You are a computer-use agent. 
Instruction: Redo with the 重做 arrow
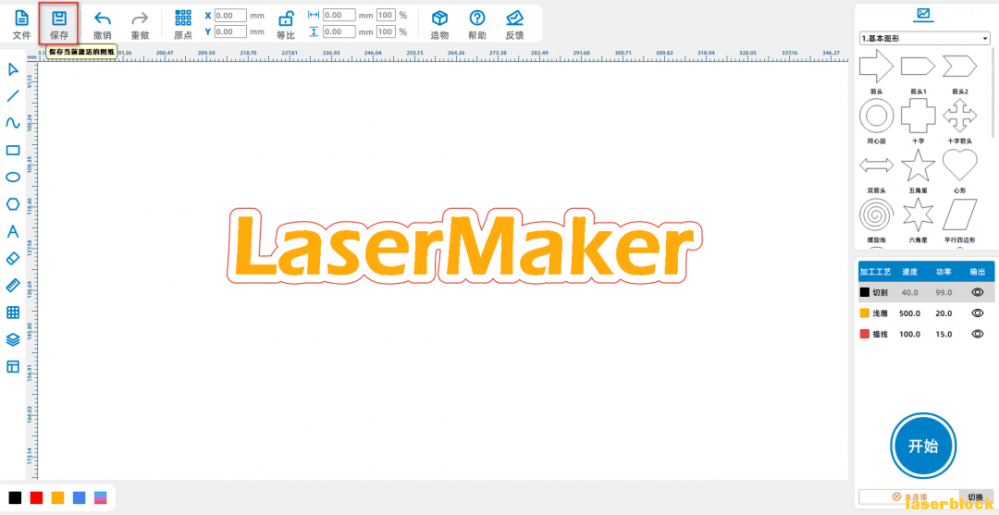140,17
